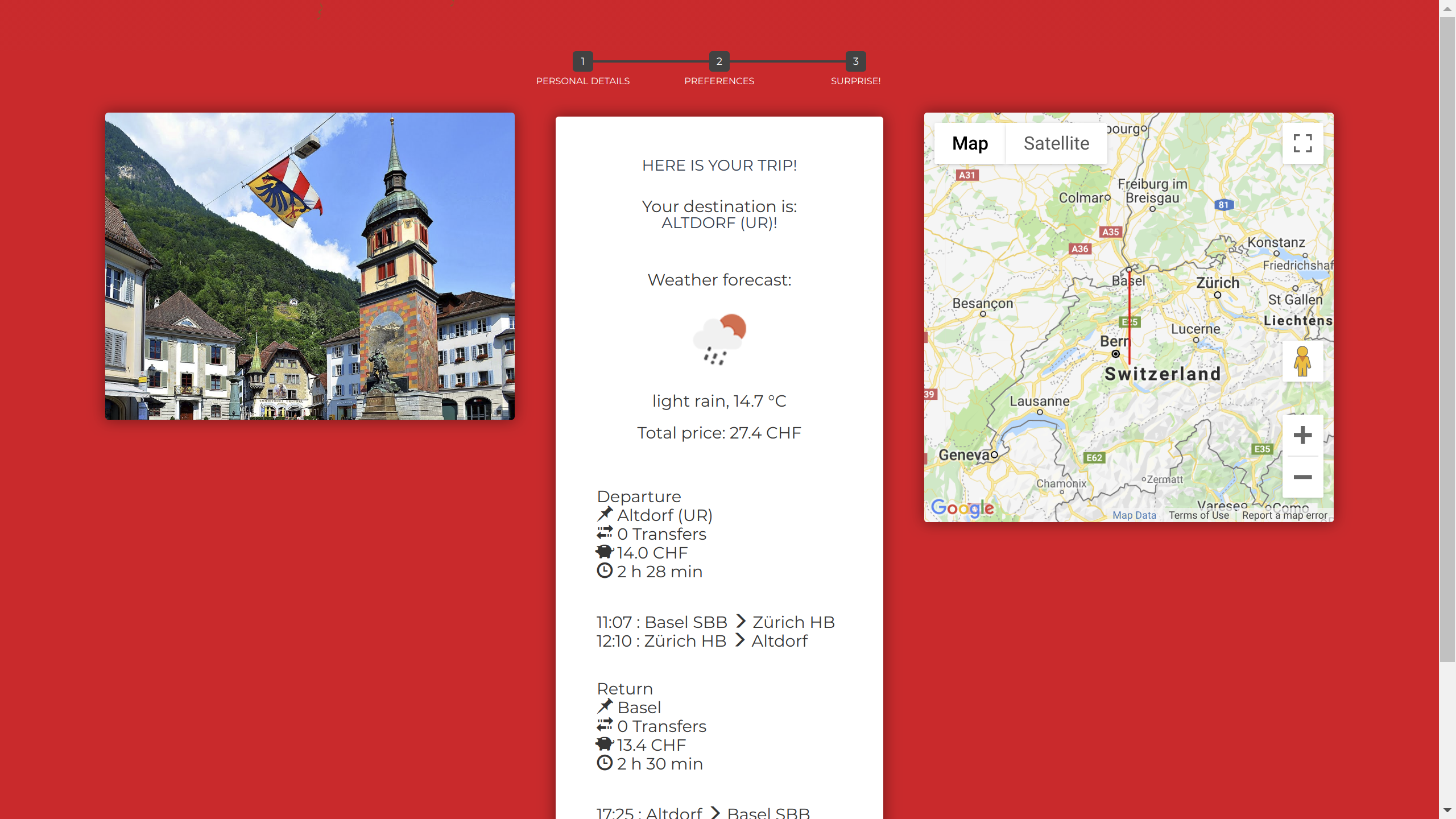The width and height of the screenshot is (1456, 819).
Task: Go to step 2 Preferences
Action: (x=719, y=61)
